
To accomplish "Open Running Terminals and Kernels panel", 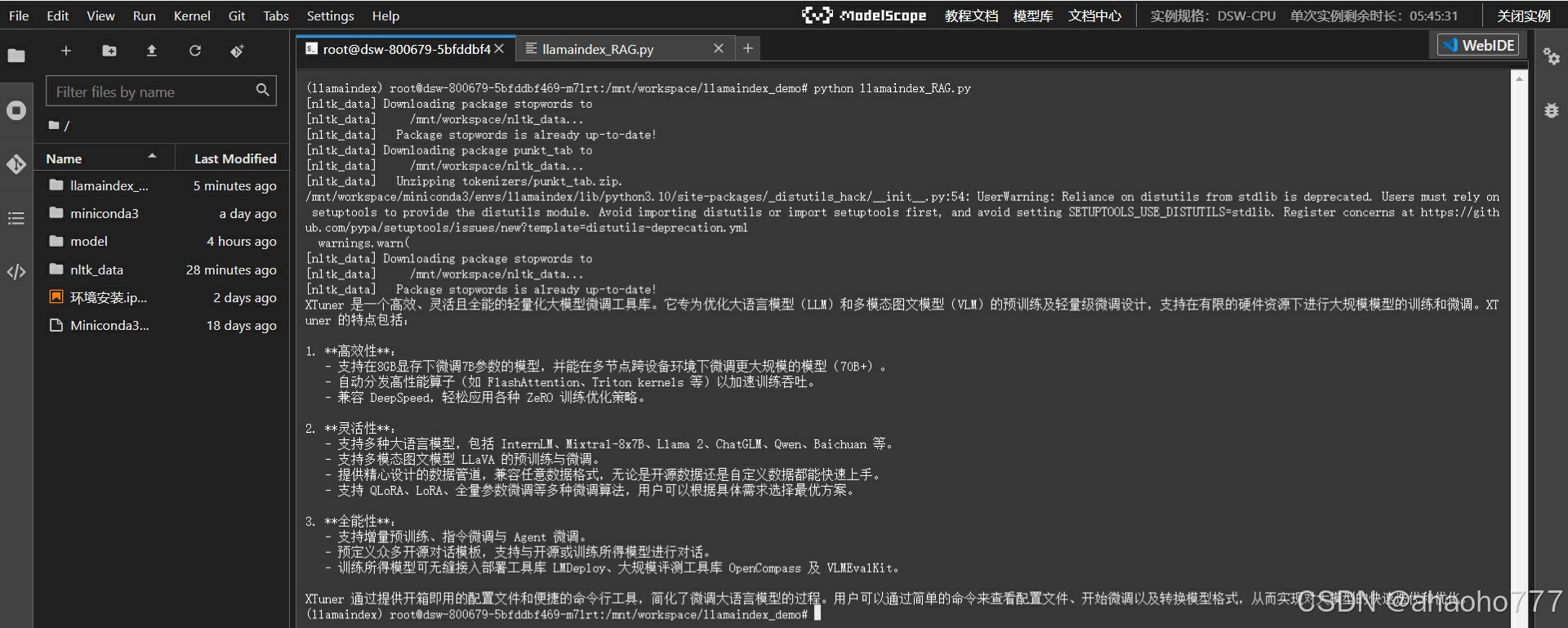I will coord(16,110).
